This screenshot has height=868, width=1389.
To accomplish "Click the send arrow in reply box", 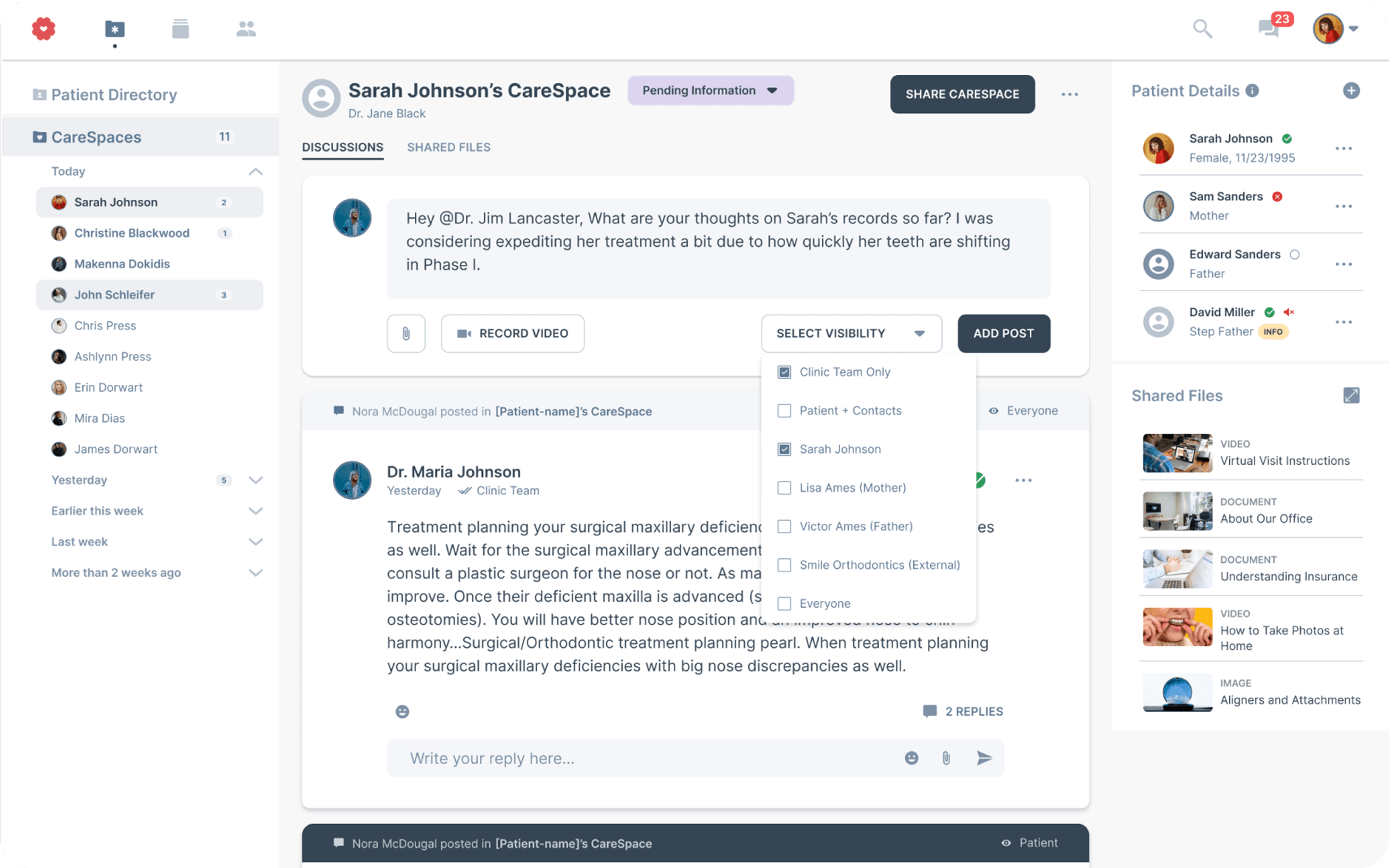I will (984, 758).
